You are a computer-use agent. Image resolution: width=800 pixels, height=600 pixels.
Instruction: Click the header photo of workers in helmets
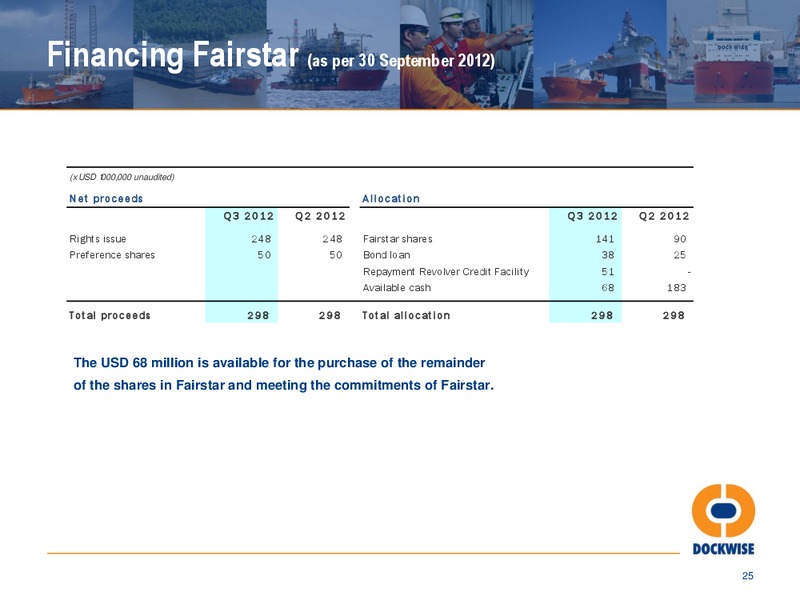[466, 54]
